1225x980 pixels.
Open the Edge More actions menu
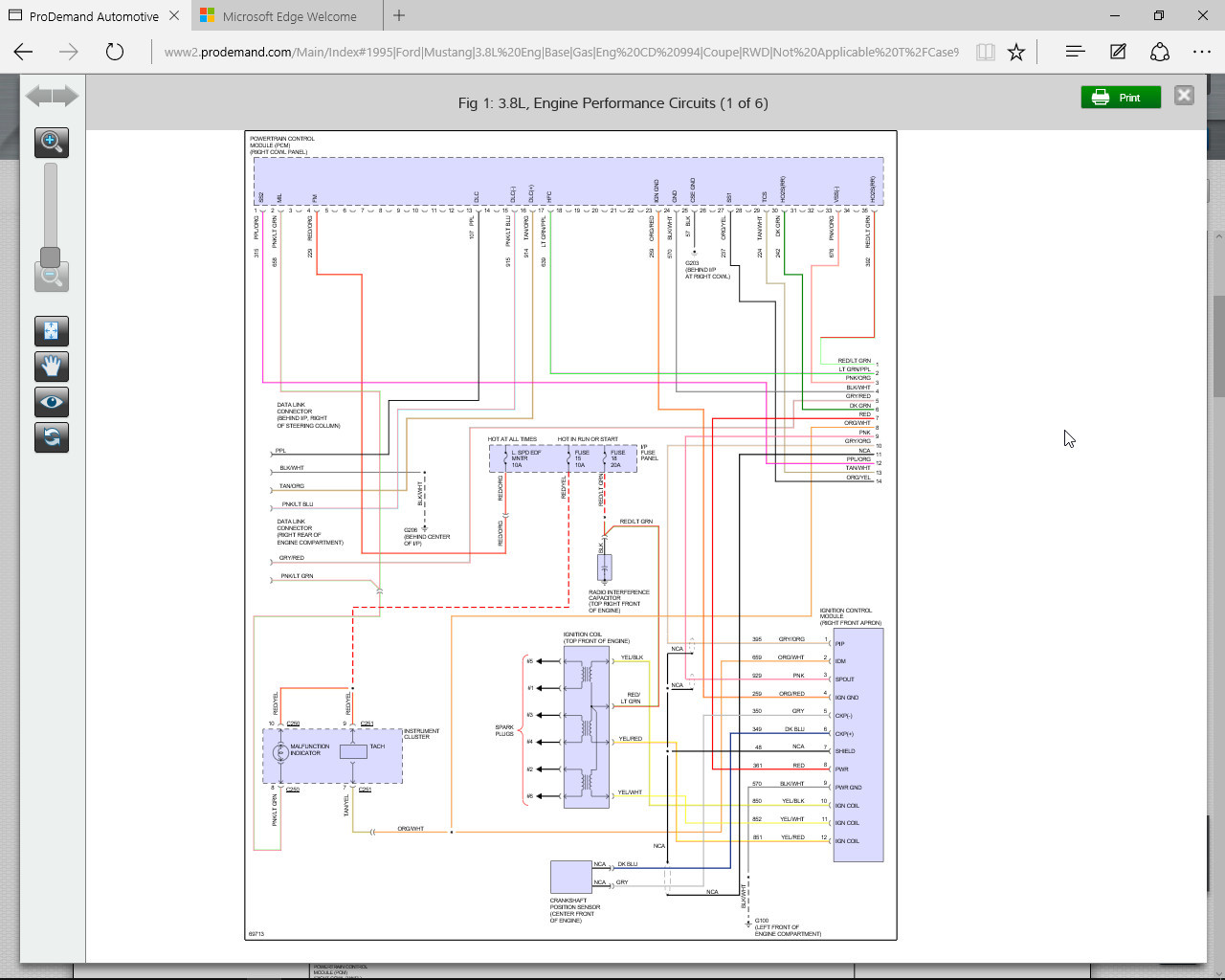[x=1202, y=52]
